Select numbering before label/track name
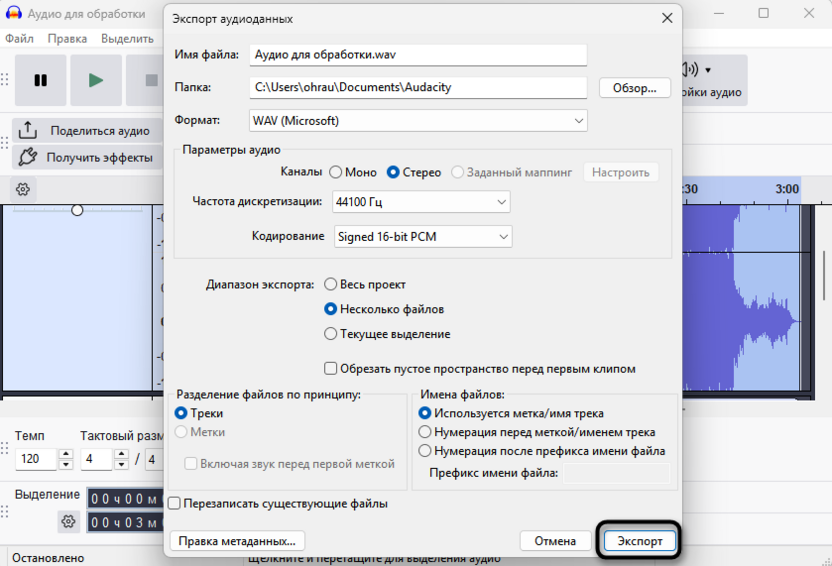Screen dimensions: 832x566 pos(424,432)
